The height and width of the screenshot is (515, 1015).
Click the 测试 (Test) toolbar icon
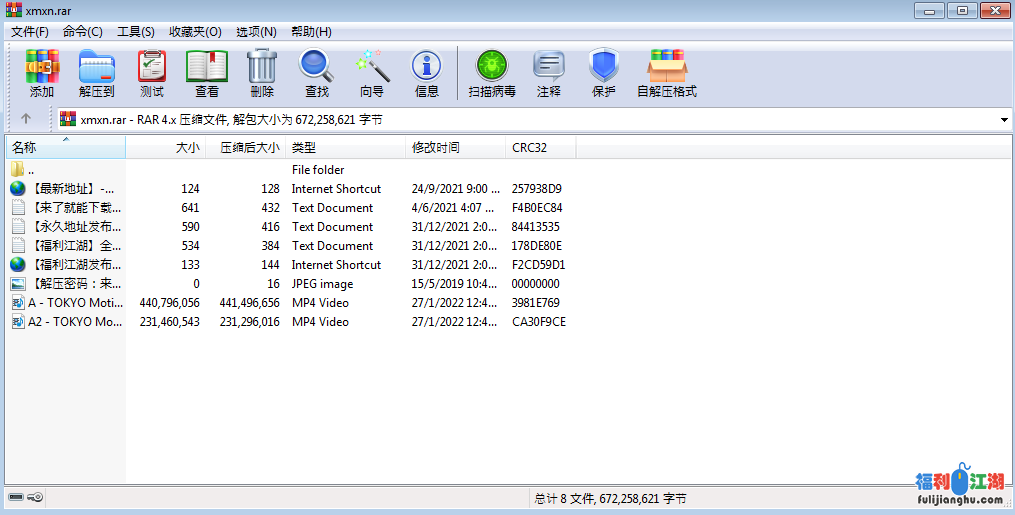coord(152,67)
